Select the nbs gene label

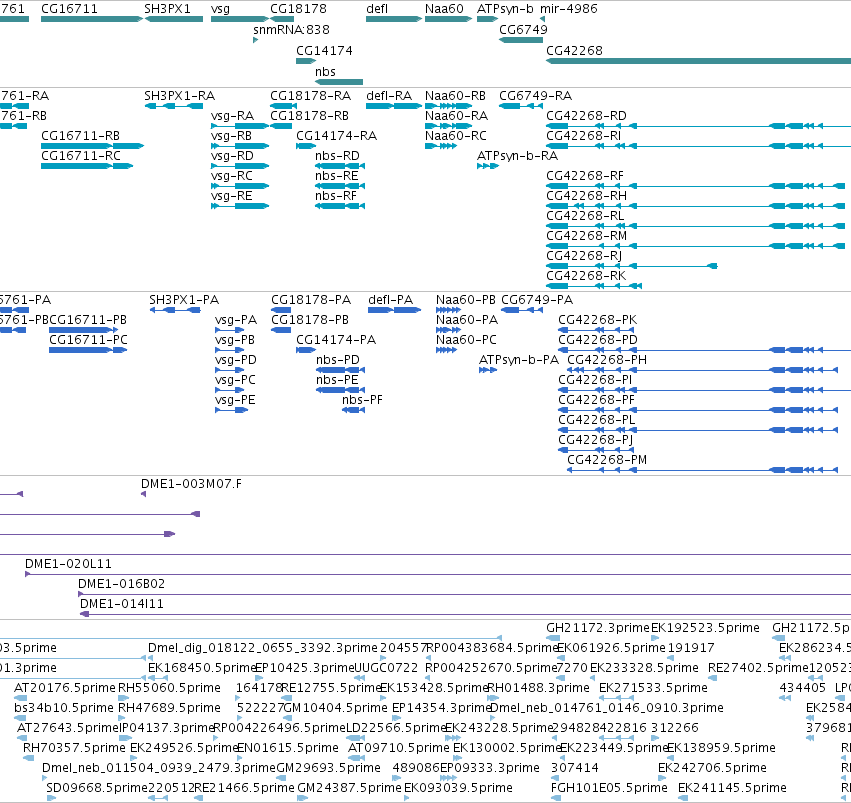point(325,72)
